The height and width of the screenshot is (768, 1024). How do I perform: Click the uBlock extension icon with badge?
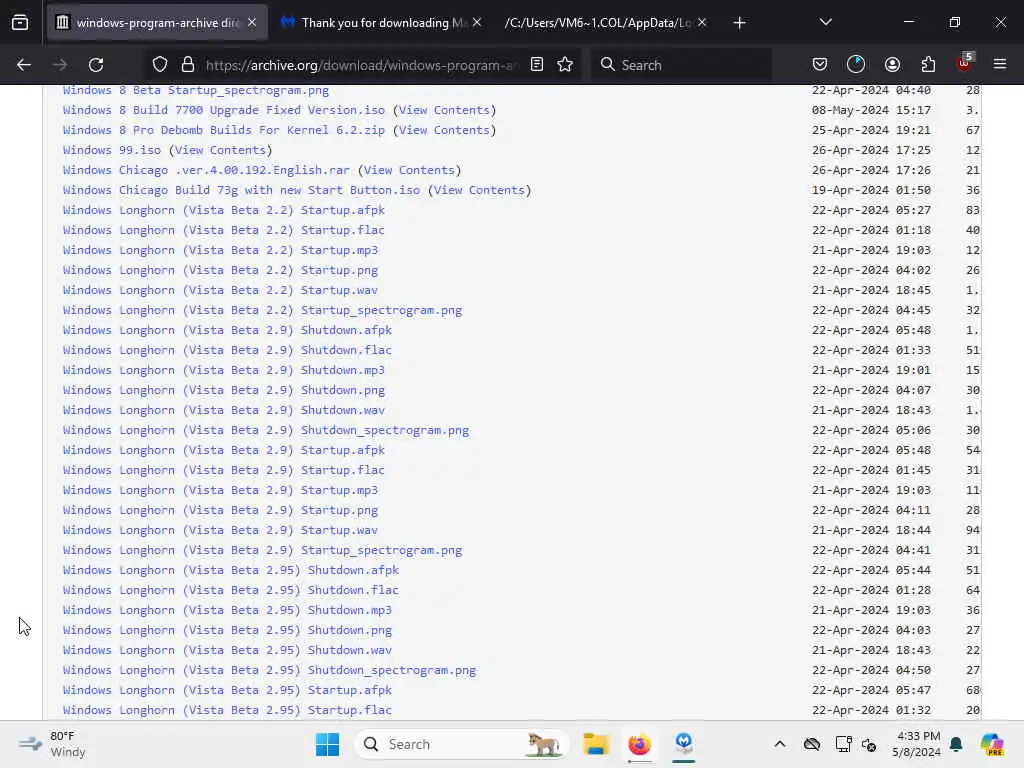pos(965,63)
